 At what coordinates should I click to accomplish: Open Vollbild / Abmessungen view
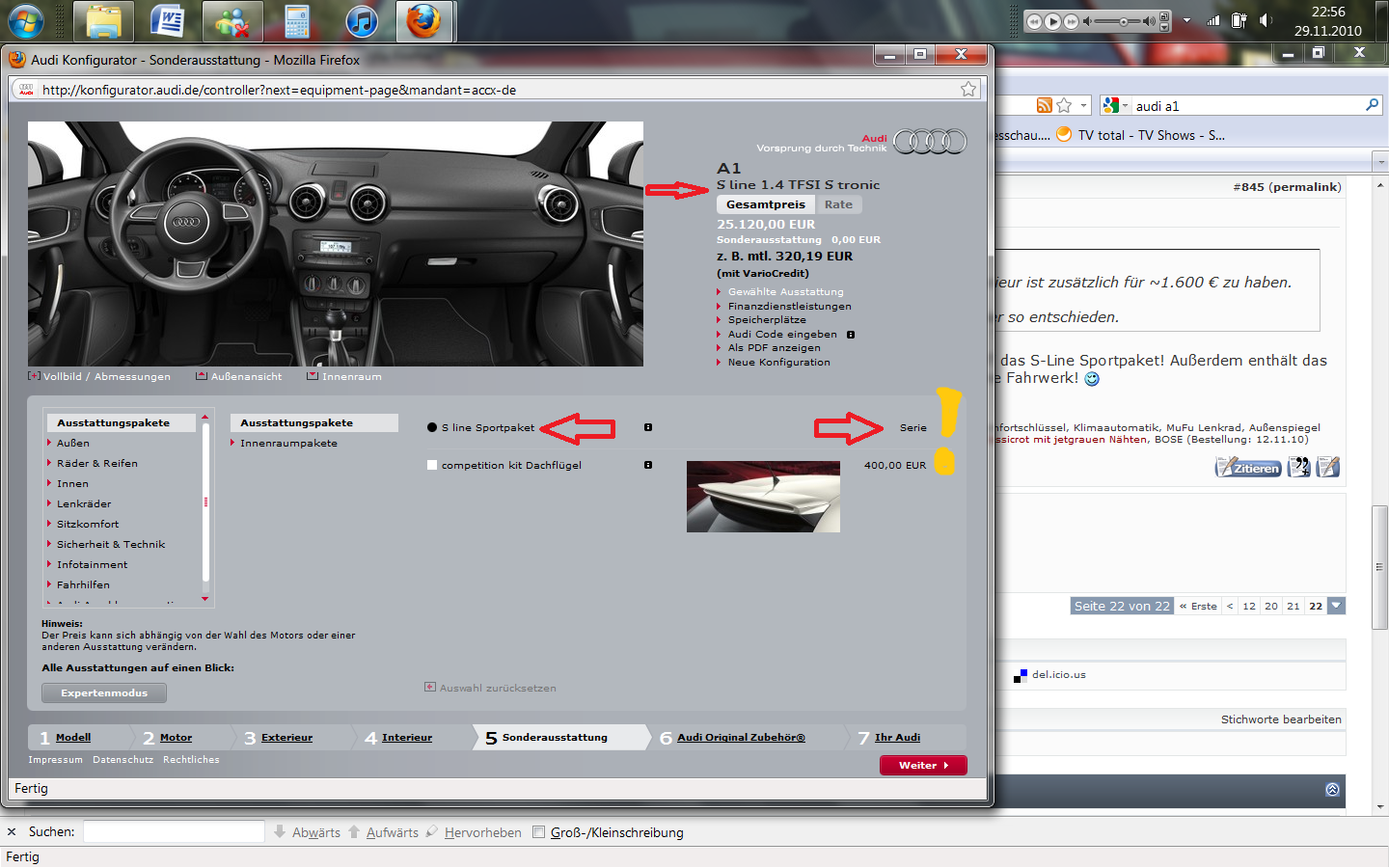(x=99, y=376)
